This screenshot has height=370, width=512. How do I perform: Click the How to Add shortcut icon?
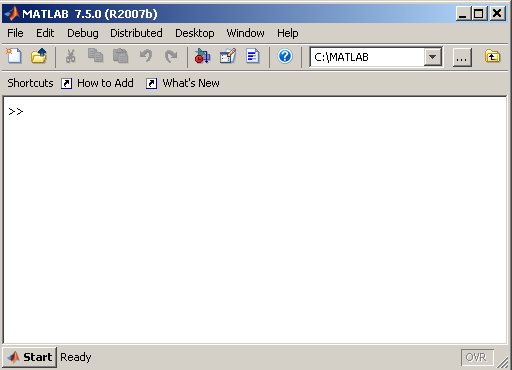click(x=66, y=83)
